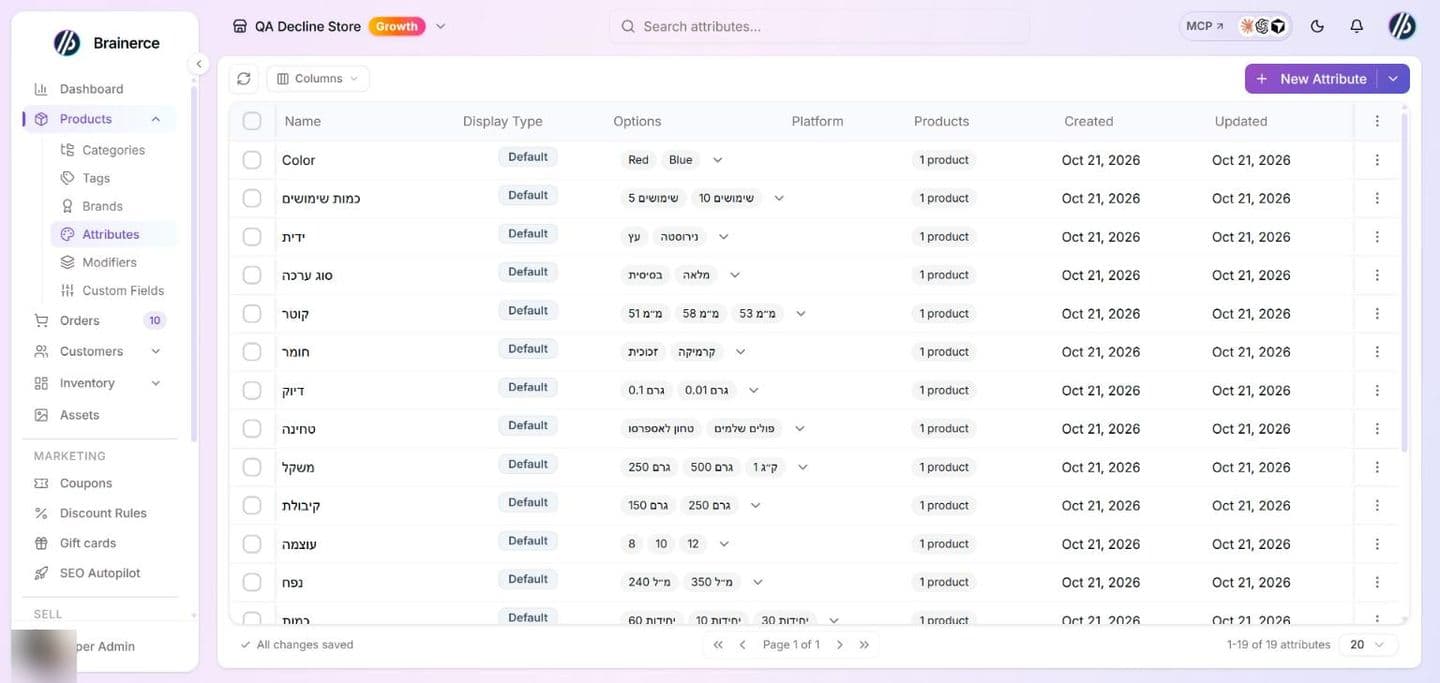Click the New Attribute button
1440x683 pixels.
1311,79
